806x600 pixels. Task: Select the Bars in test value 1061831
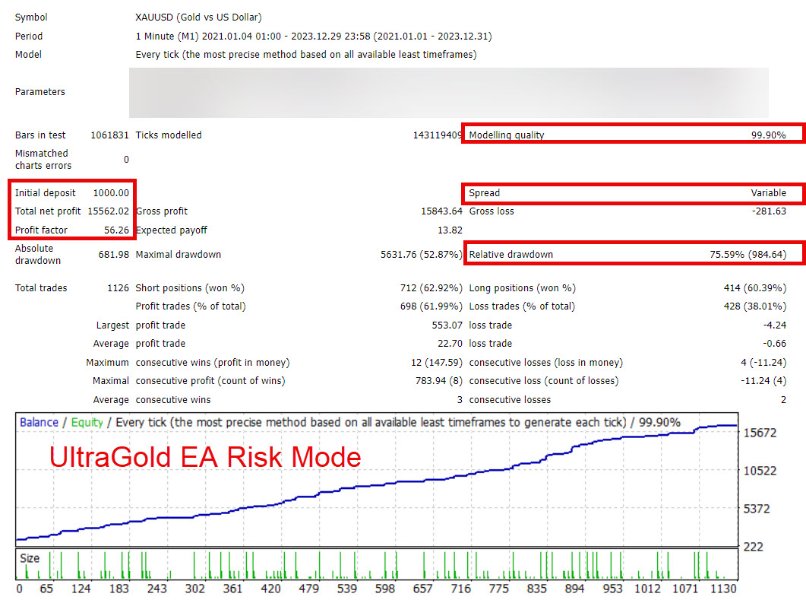[109, 135]
